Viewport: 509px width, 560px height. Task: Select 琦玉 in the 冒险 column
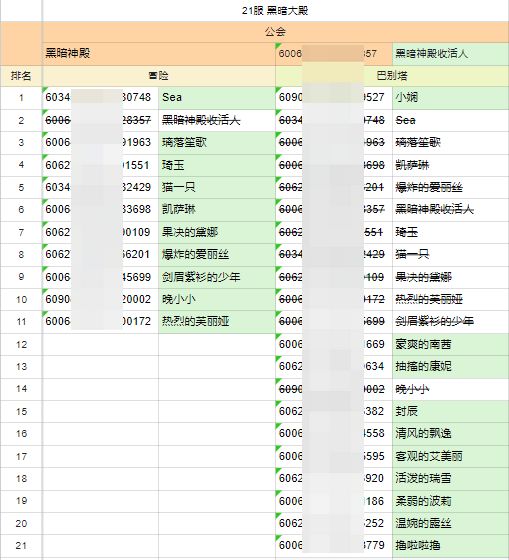tap(217, 165)
